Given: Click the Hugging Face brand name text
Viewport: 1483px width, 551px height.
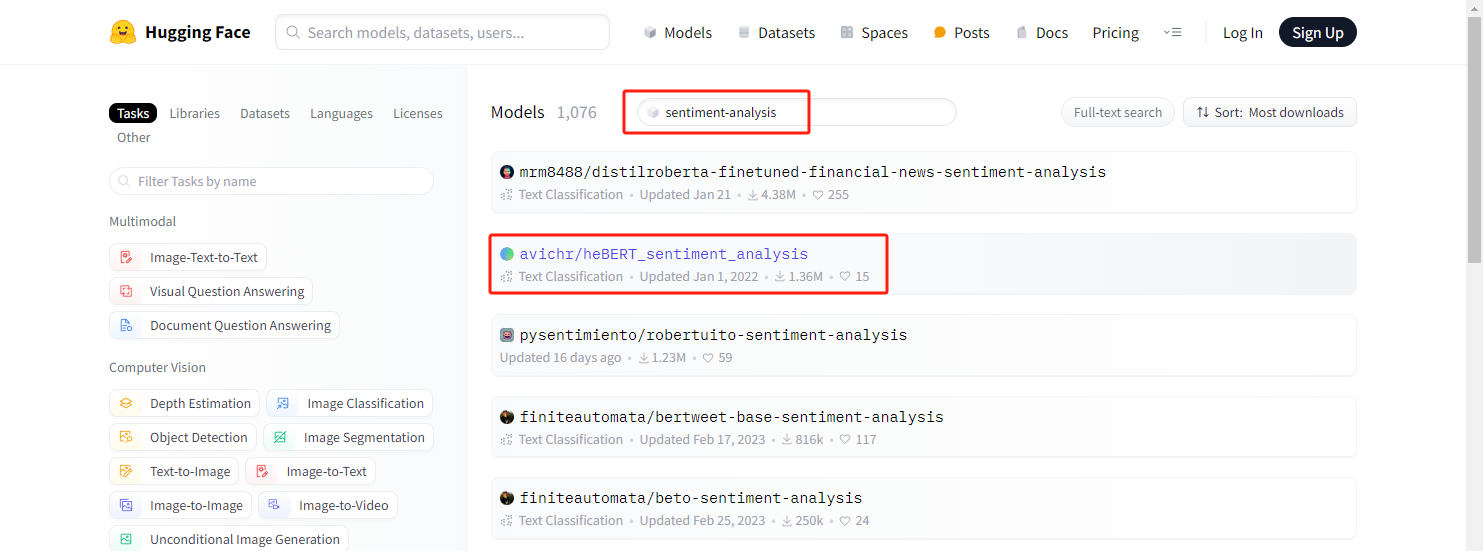Looking at the screenshot, I should coord(198,32).
